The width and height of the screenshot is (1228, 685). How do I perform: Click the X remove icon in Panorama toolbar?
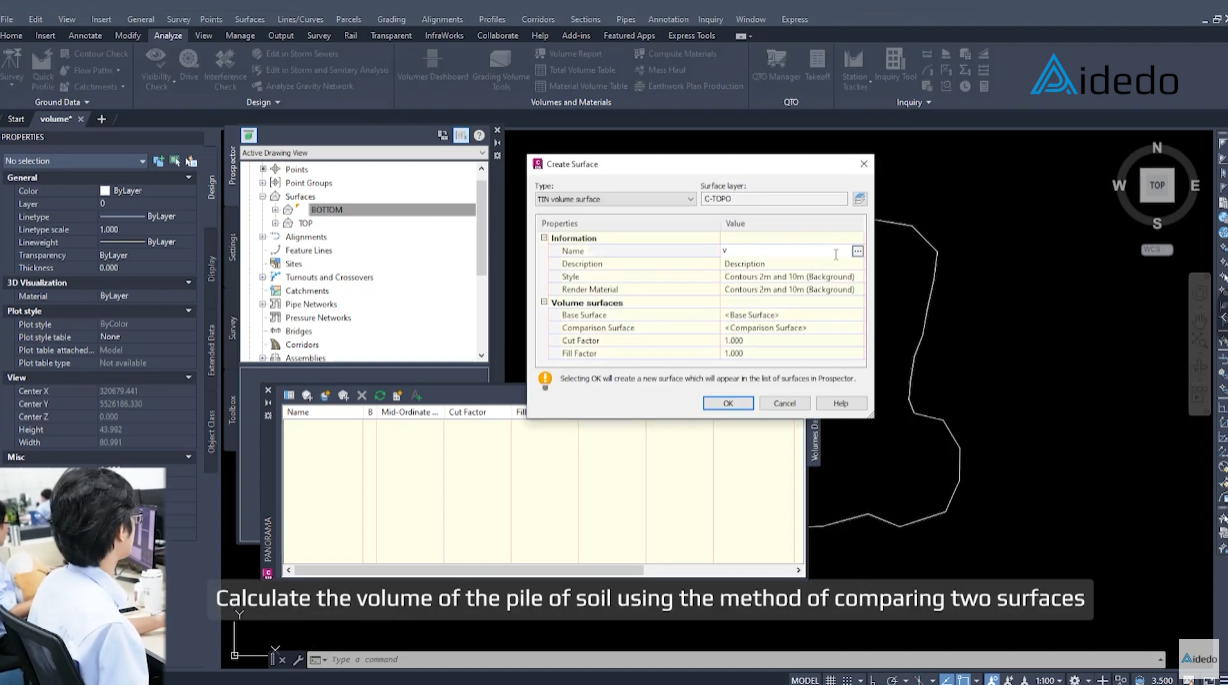click(x=362, y=396)
